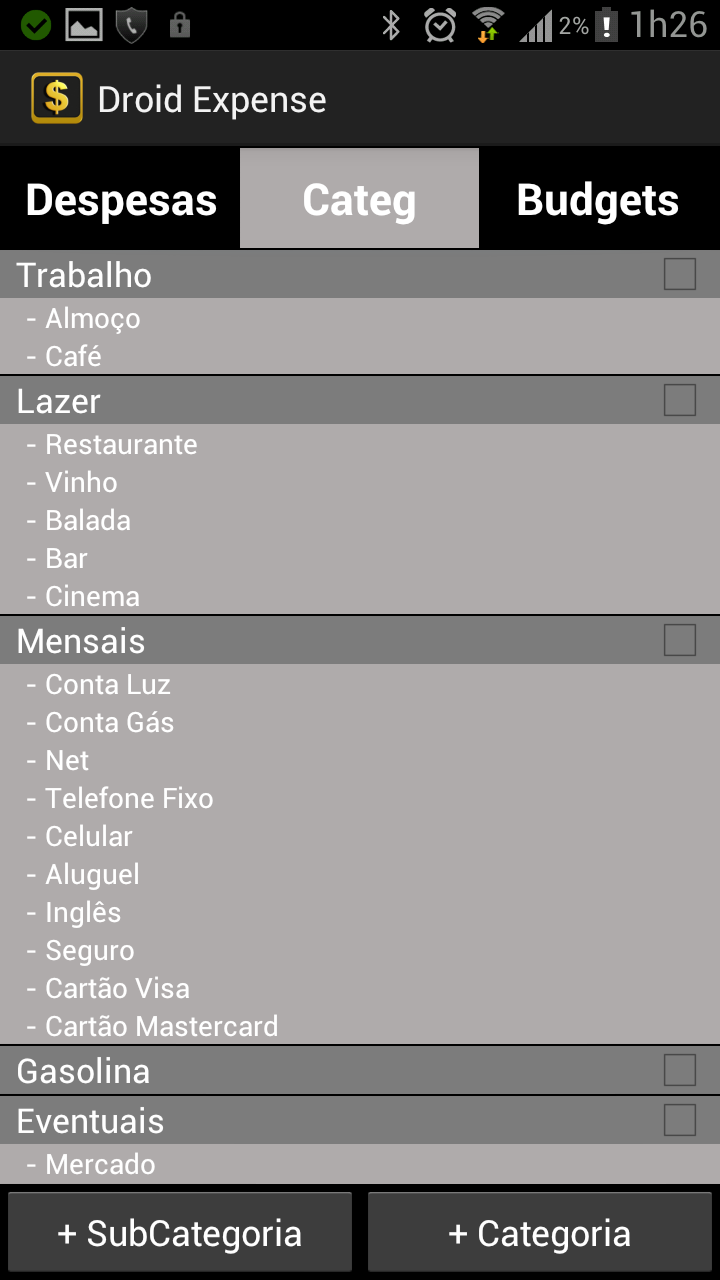720x1280 pixels.
Task: Check the Lazer category checkbox
Action: pos(680,400)
